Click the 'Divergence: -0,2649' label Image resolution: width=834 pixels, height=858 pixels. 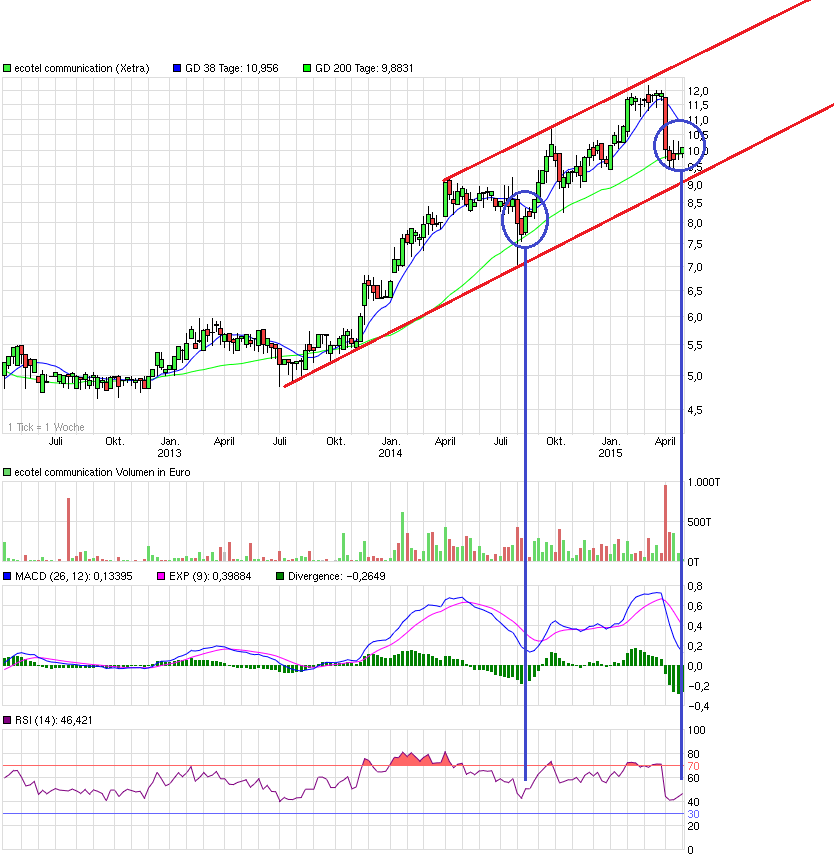click(337, 576)
